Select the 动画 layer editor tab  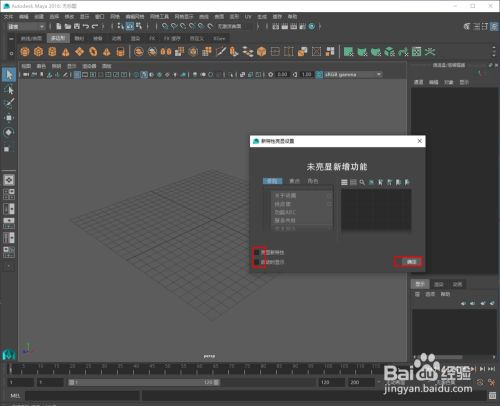pos(457,284)
